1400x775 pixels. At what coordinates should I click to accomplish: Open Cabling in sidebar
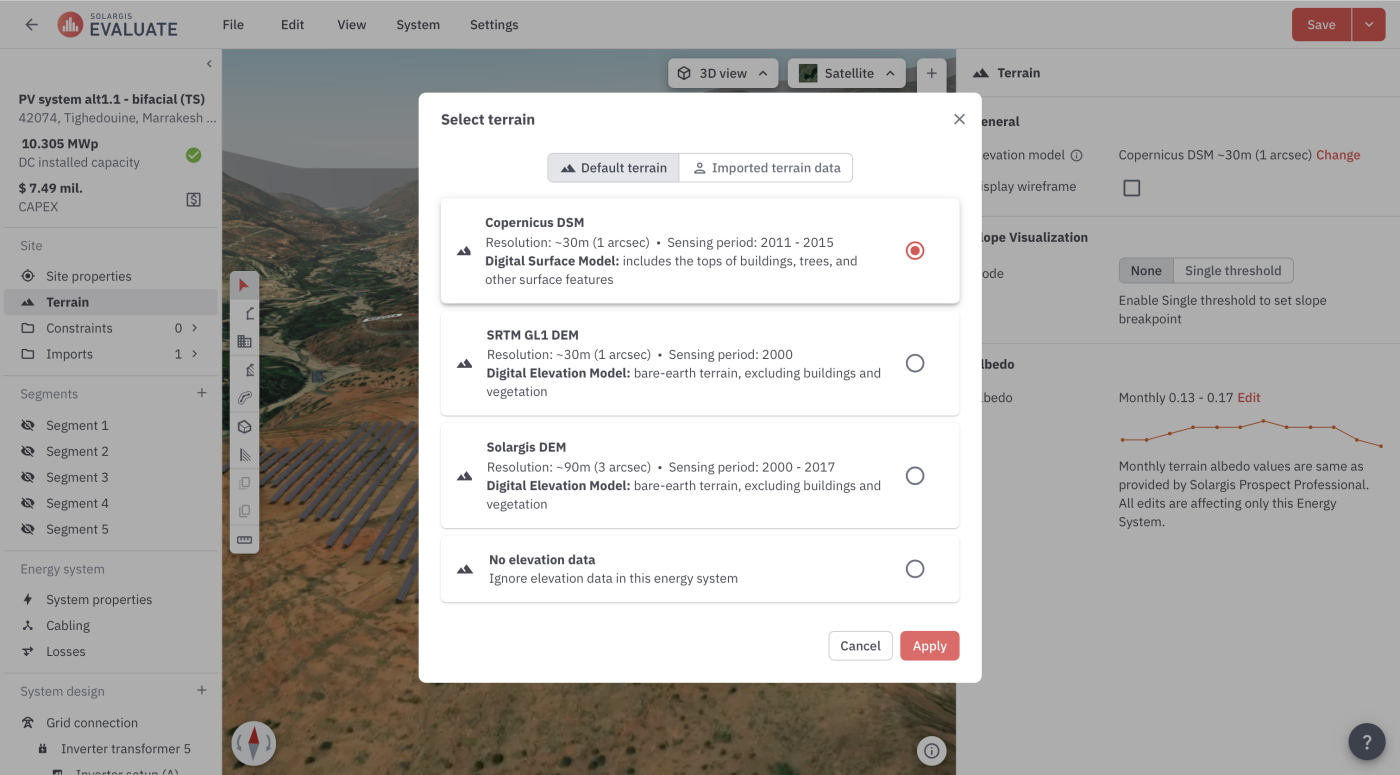[110, 626]
